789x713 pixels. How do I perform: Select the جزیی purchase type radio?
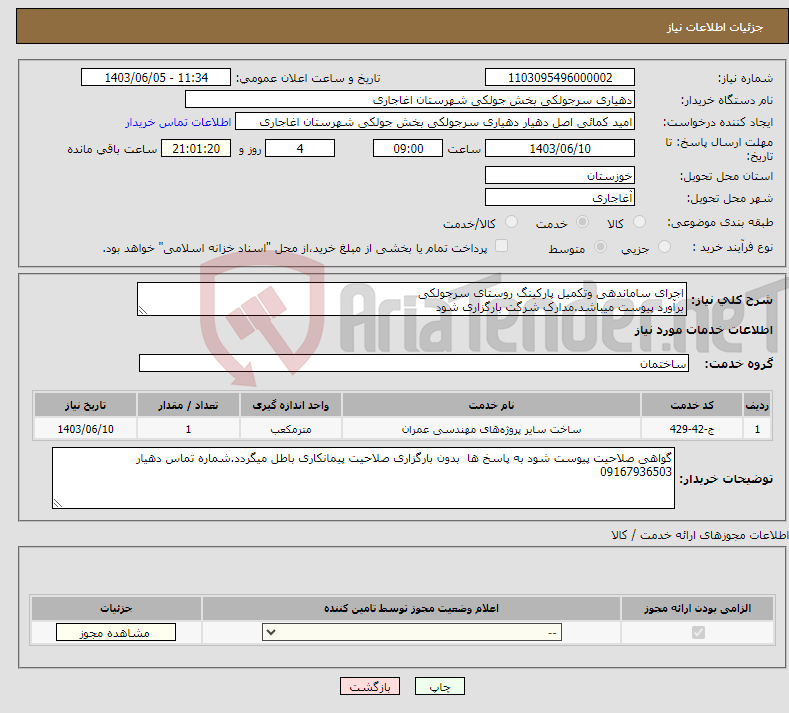pyautogui.click(x=664, y=247)
